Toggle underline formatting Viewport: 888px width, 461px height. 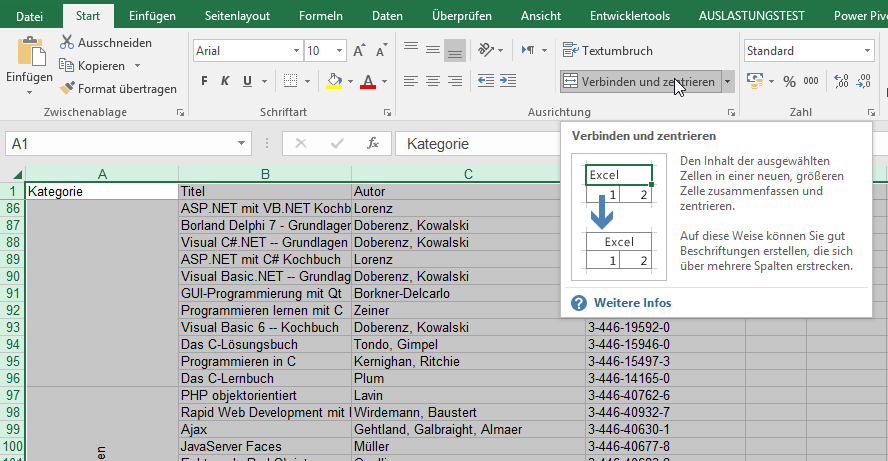click(247, 81)
